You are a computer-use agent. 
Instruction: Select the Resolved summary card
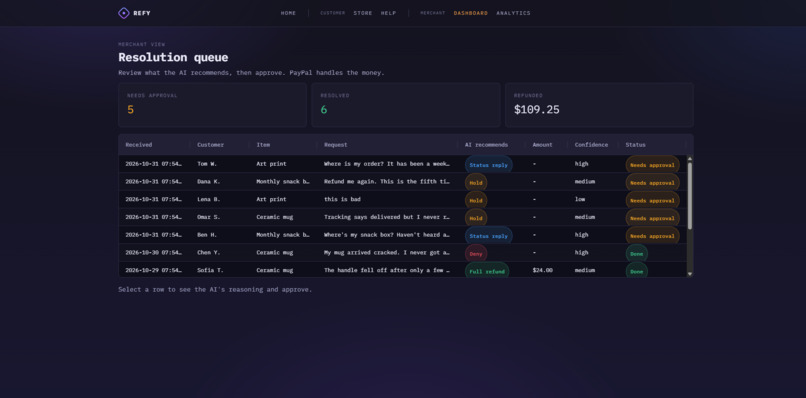tap(406, 105)
